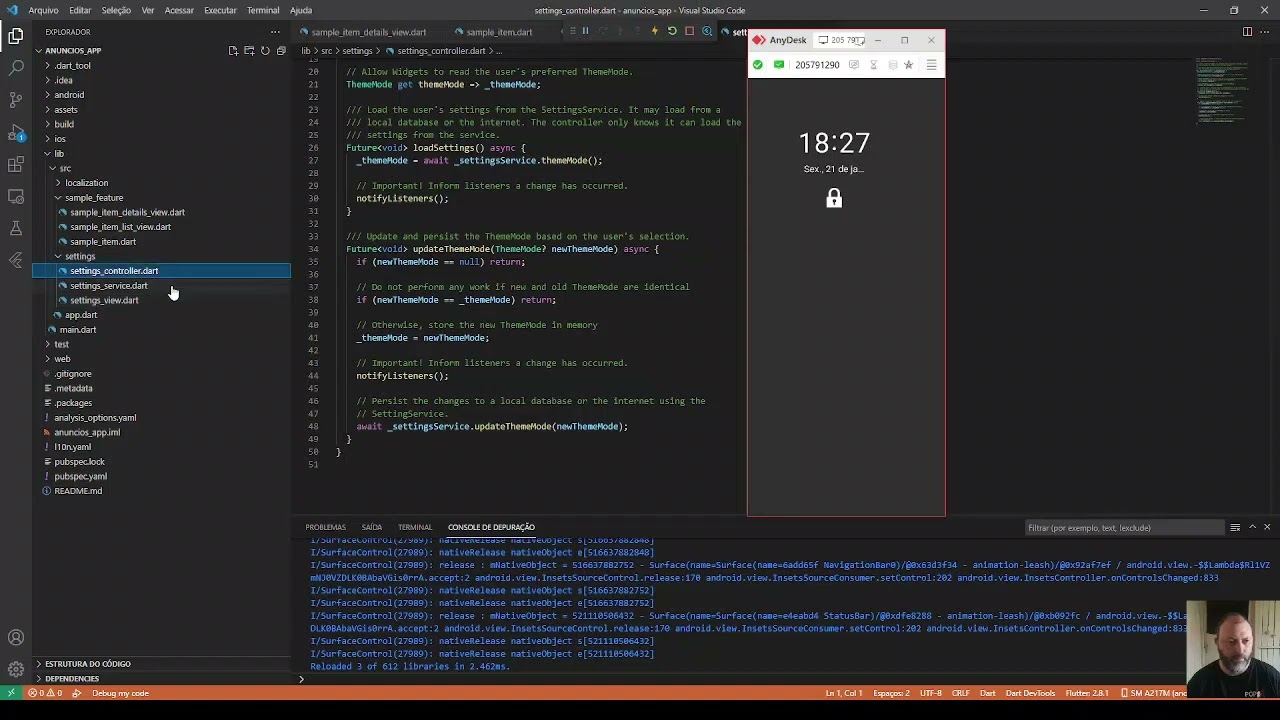Close the bottom panel

[x=1267, y=527]
